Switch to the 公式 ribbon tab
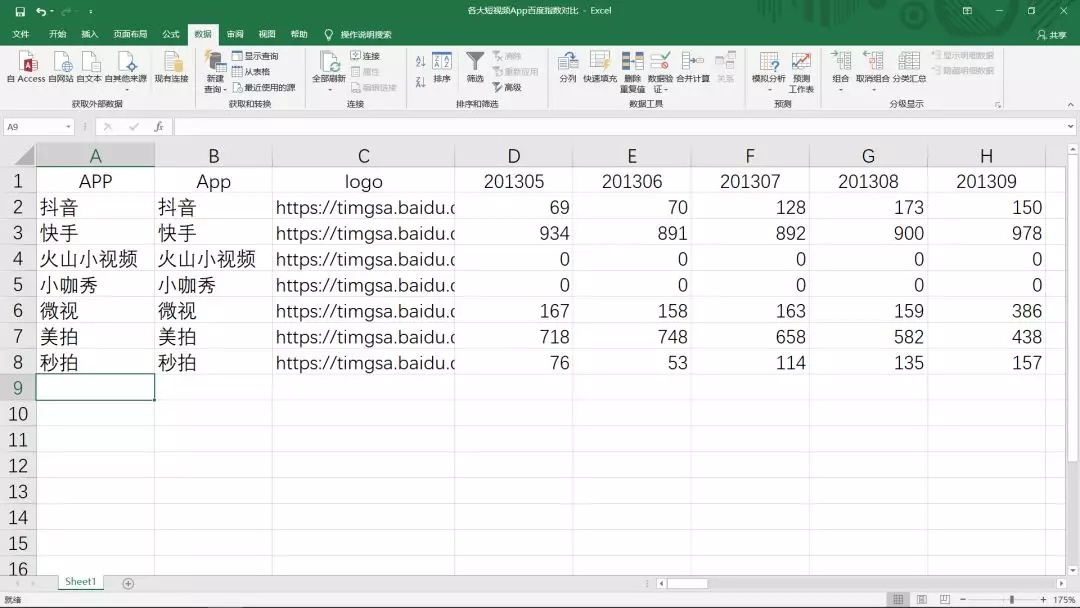 click(x=171, y=34)
